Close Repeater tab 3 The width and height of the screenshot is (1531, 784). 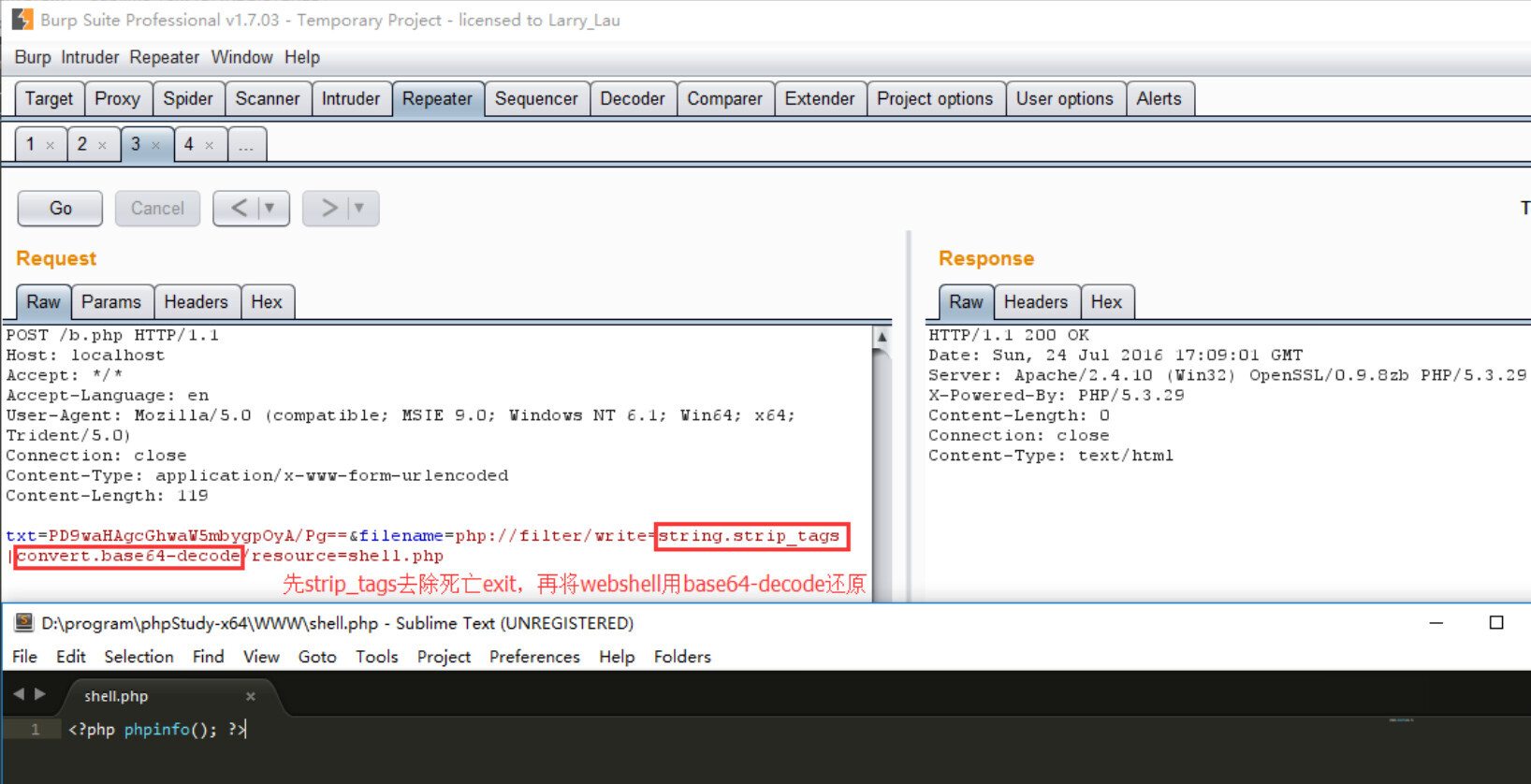click(x=155, y=145)
